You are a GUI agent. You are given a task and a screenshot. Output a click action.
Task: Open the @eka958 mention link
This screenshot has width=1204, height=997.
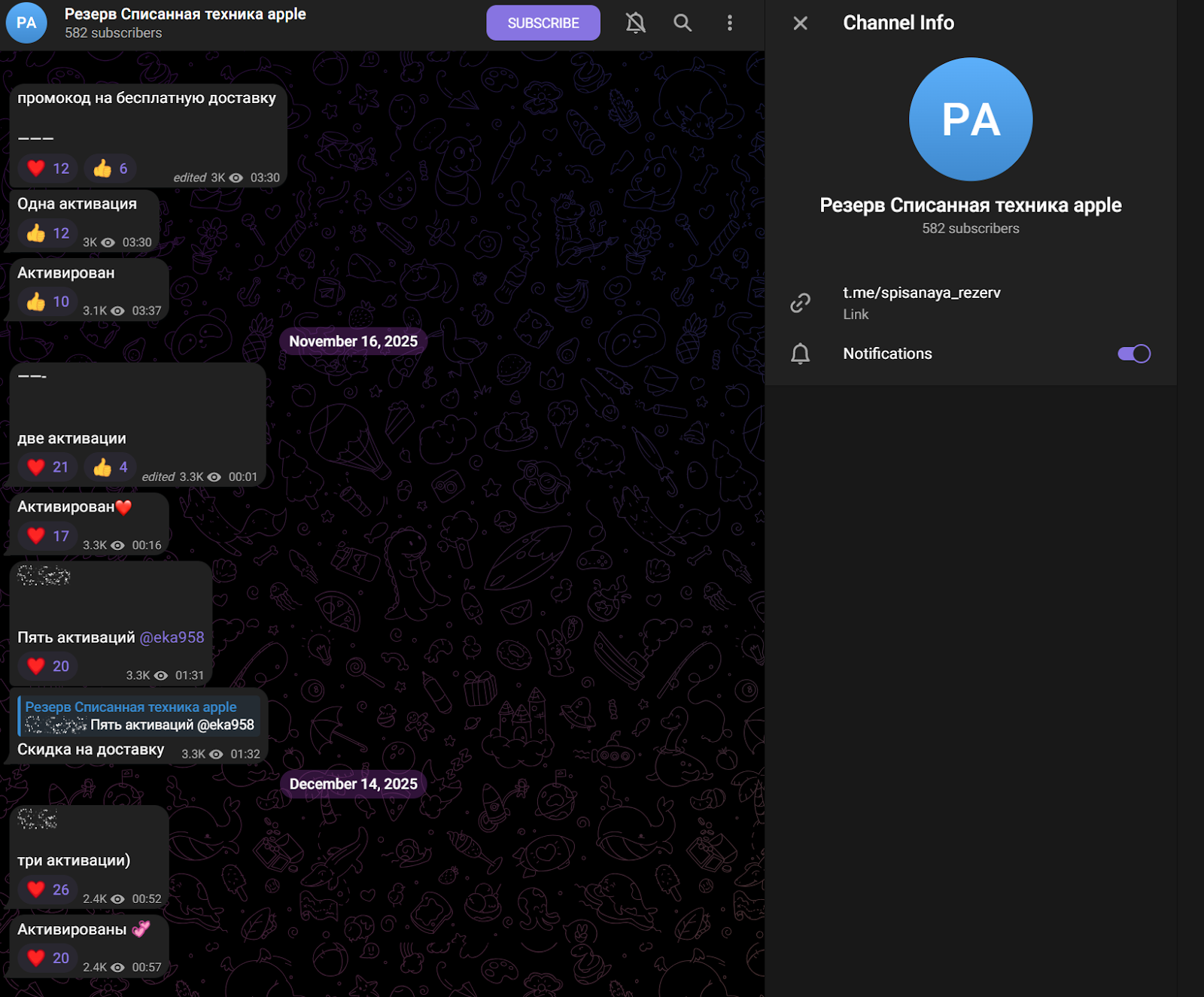(172, 637)
